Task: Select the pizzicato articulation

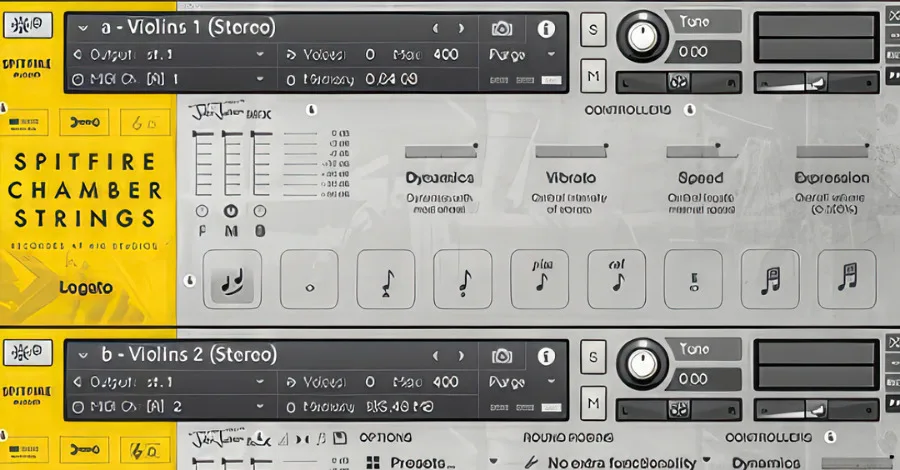Action: (540, 279)
